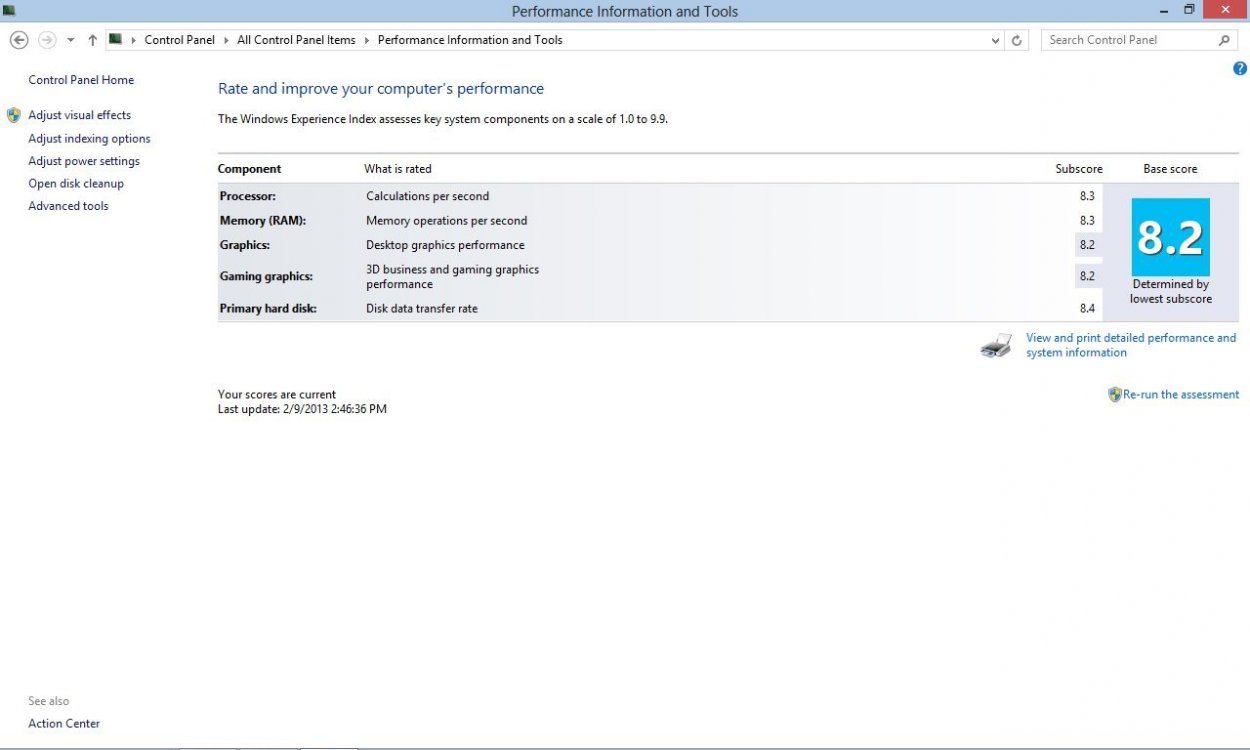Restore down the window
Screen dimensions: 1250x750
1189,10
